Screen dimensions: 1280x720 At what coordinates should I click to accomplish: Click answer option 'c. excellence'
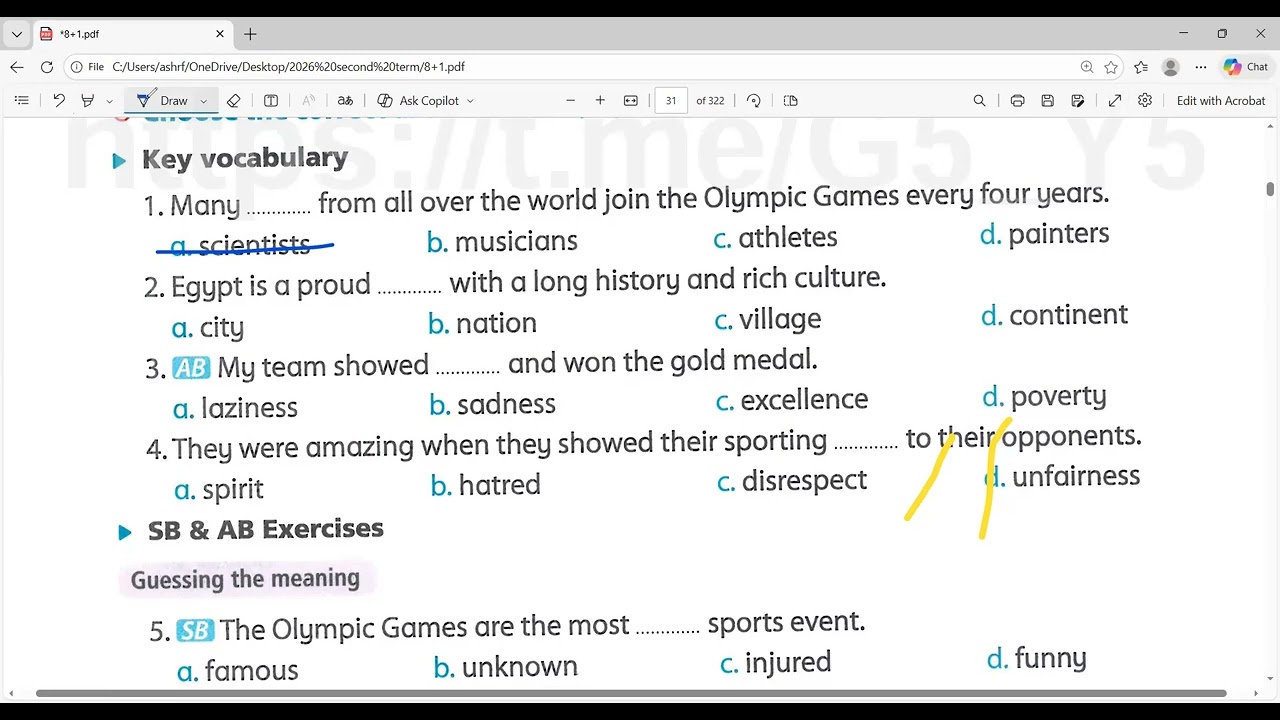click(792, 400)
